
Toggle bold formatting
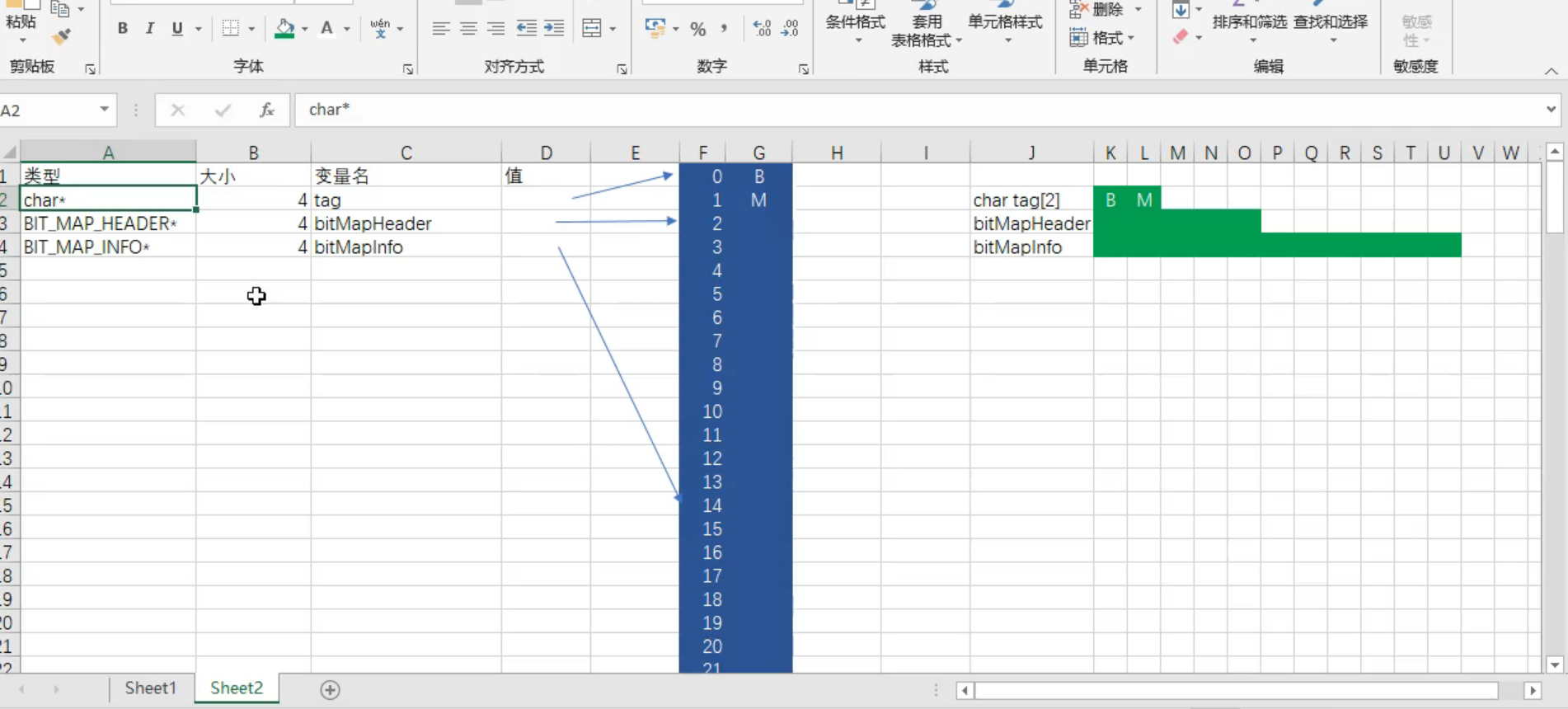[x=122, y=29]
